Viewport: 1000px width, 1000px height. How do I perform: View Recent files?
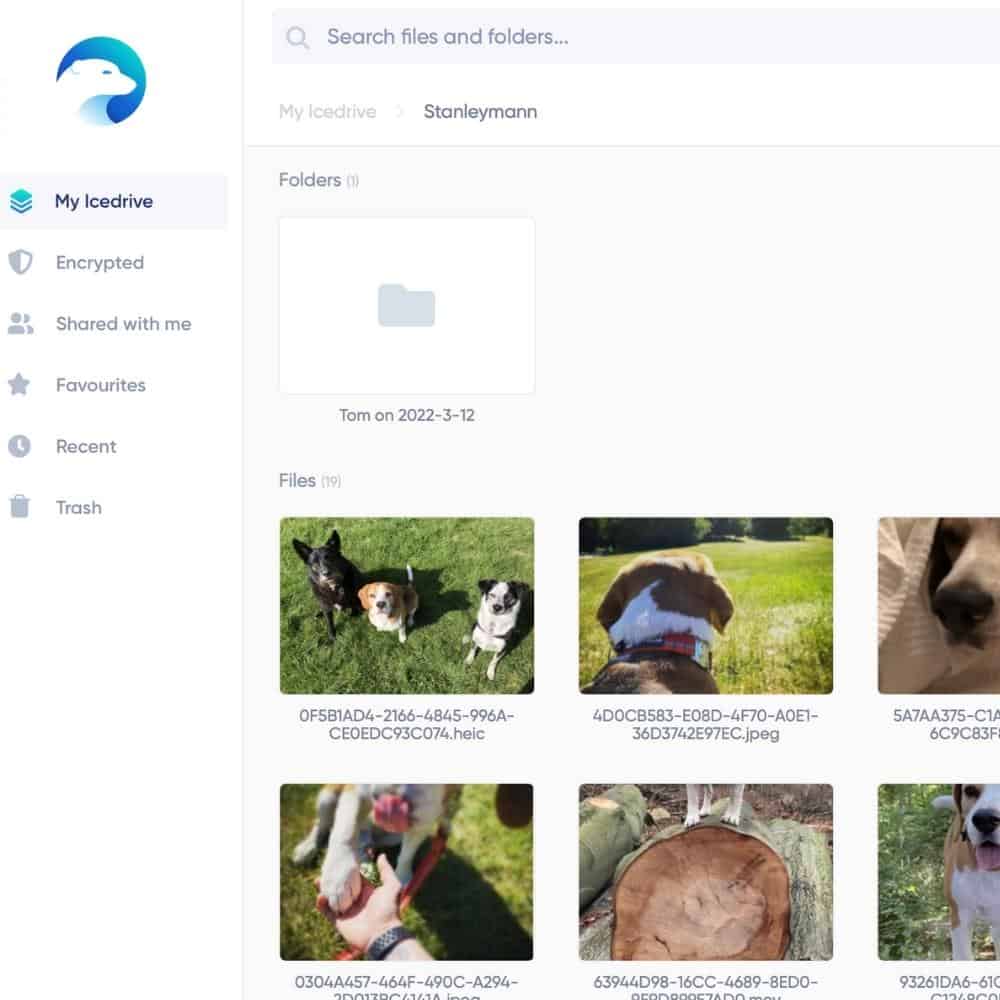(86, 446)
